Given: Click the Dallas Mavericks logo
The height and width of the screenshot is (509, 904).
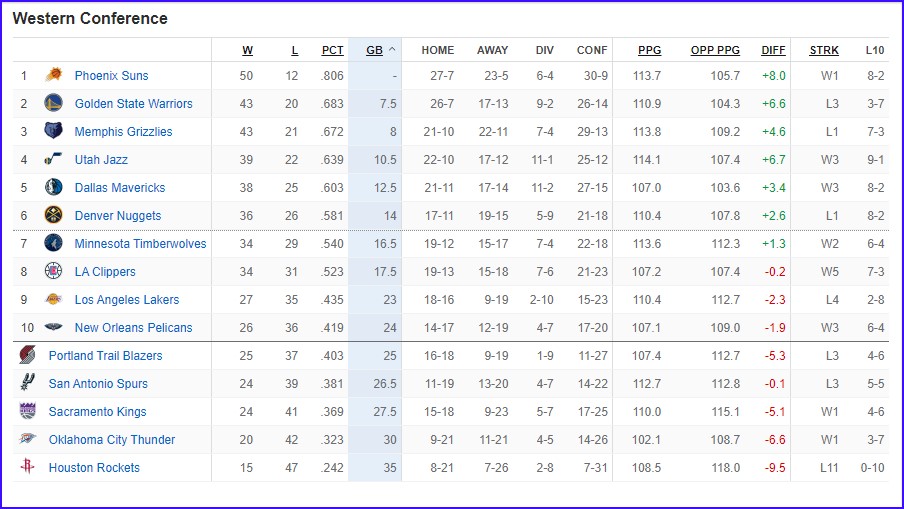Looking at the screenshot, I should point(54,187).
